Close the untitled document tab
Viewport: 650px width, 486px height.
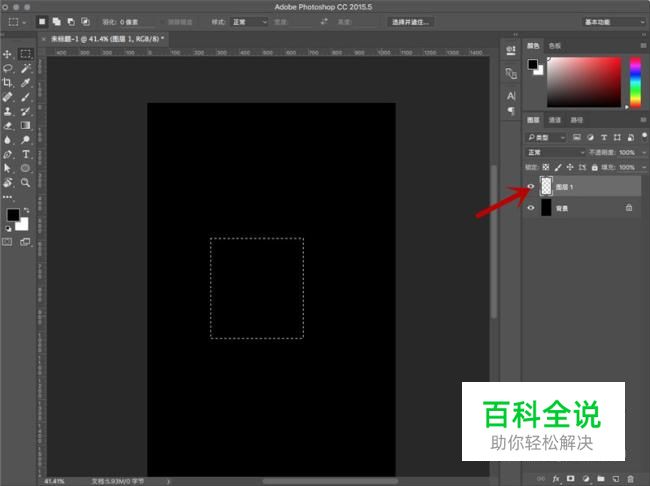click(x=44, y=39)
